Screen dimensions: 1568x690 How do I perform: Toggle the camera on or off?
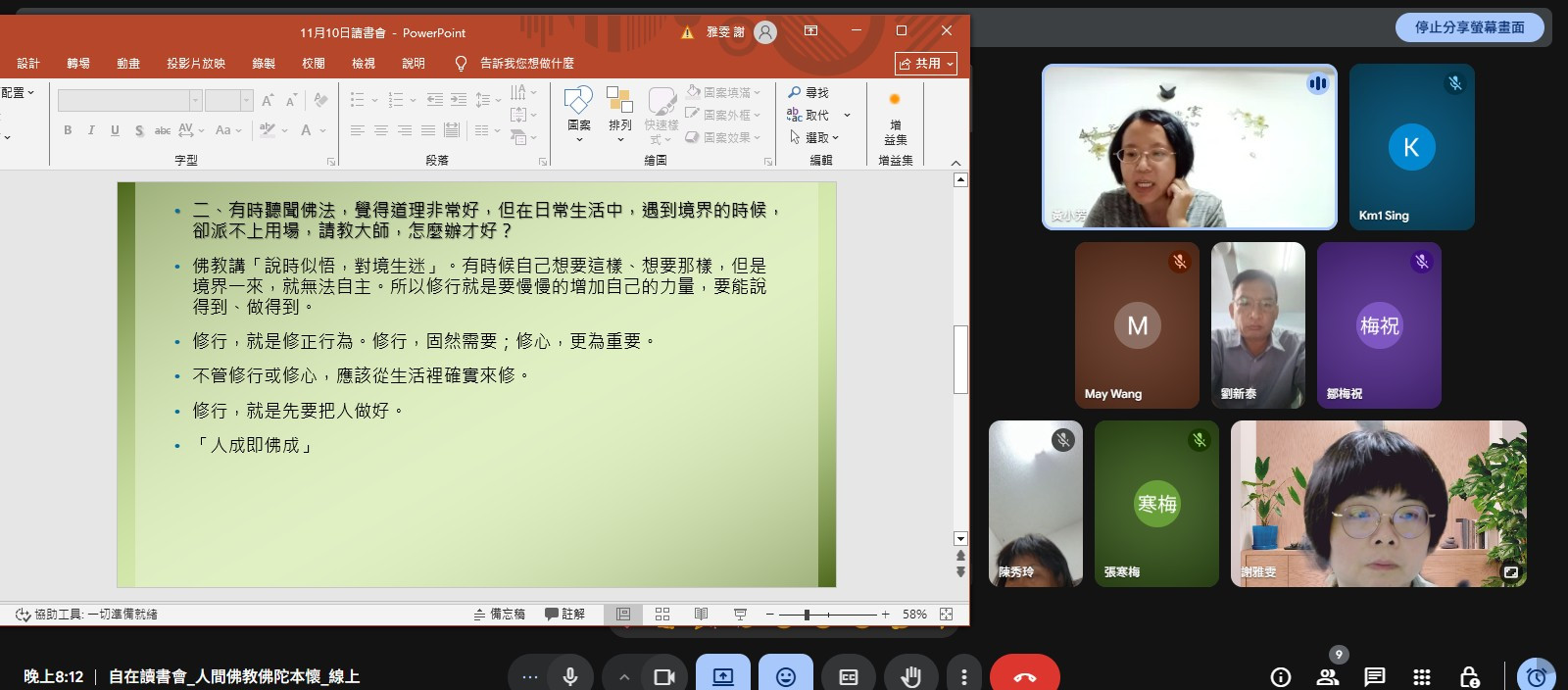click(664, 676)
